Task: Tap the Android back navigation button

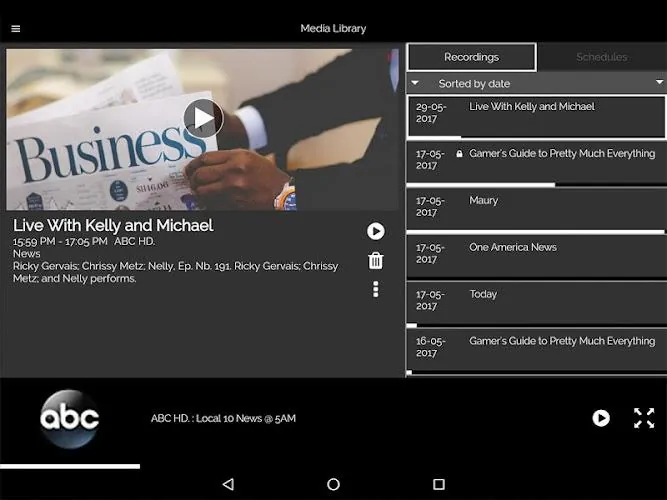Action: [228, 484]
